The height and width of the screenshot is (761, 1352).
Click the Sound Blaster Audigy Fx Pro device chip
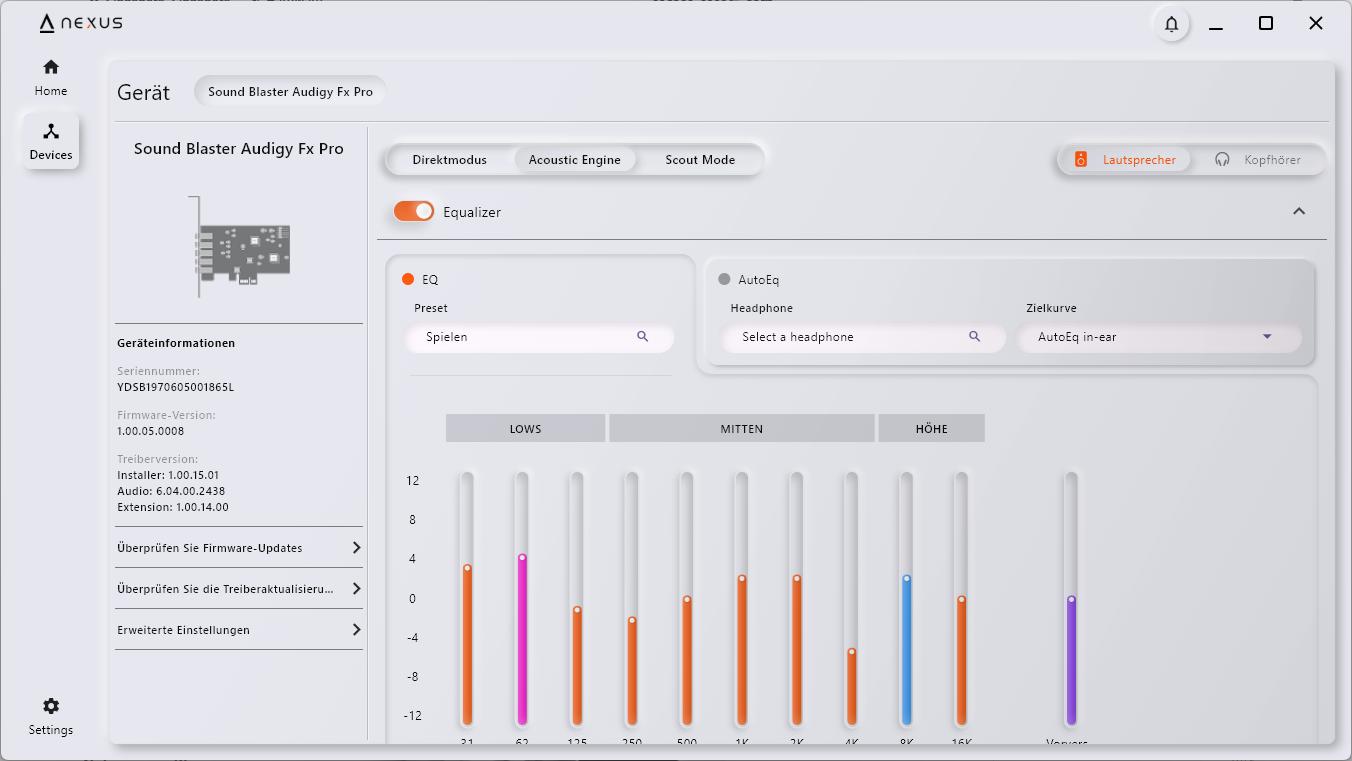tap(290, 92)
